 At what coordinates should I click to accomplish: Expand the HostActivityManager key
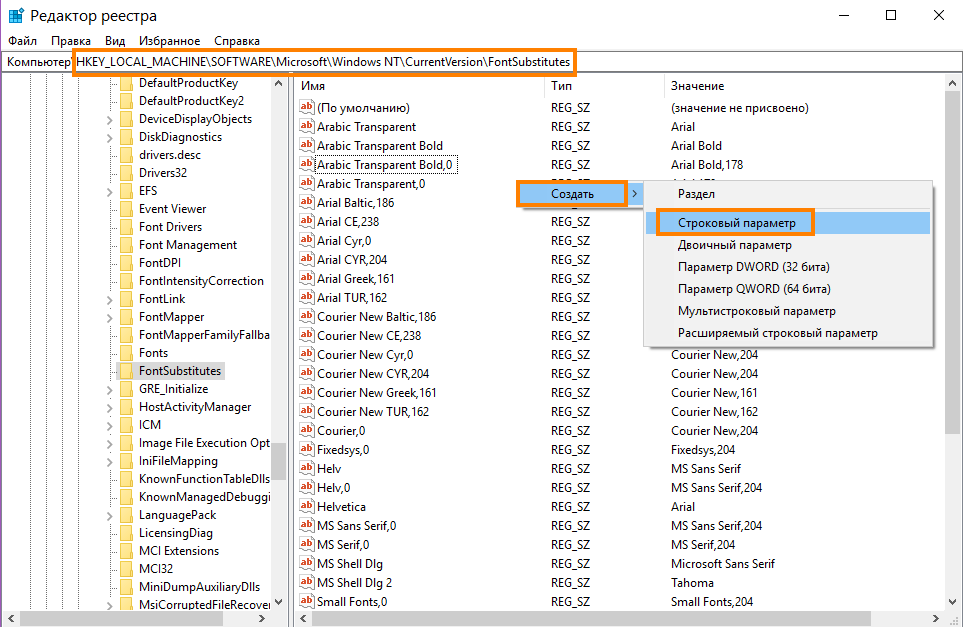(109, 408)
